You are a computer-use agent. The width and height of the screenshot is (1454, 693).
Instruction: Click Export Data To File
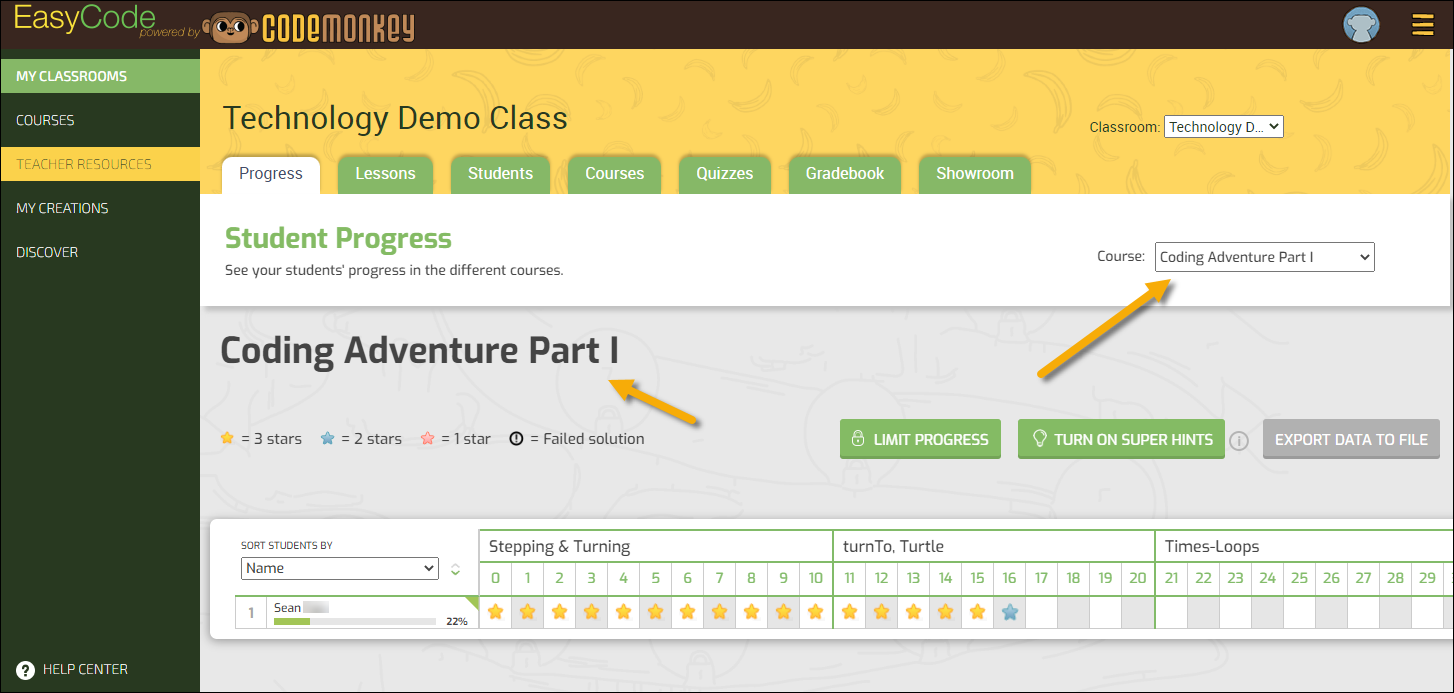[1351, 438]
